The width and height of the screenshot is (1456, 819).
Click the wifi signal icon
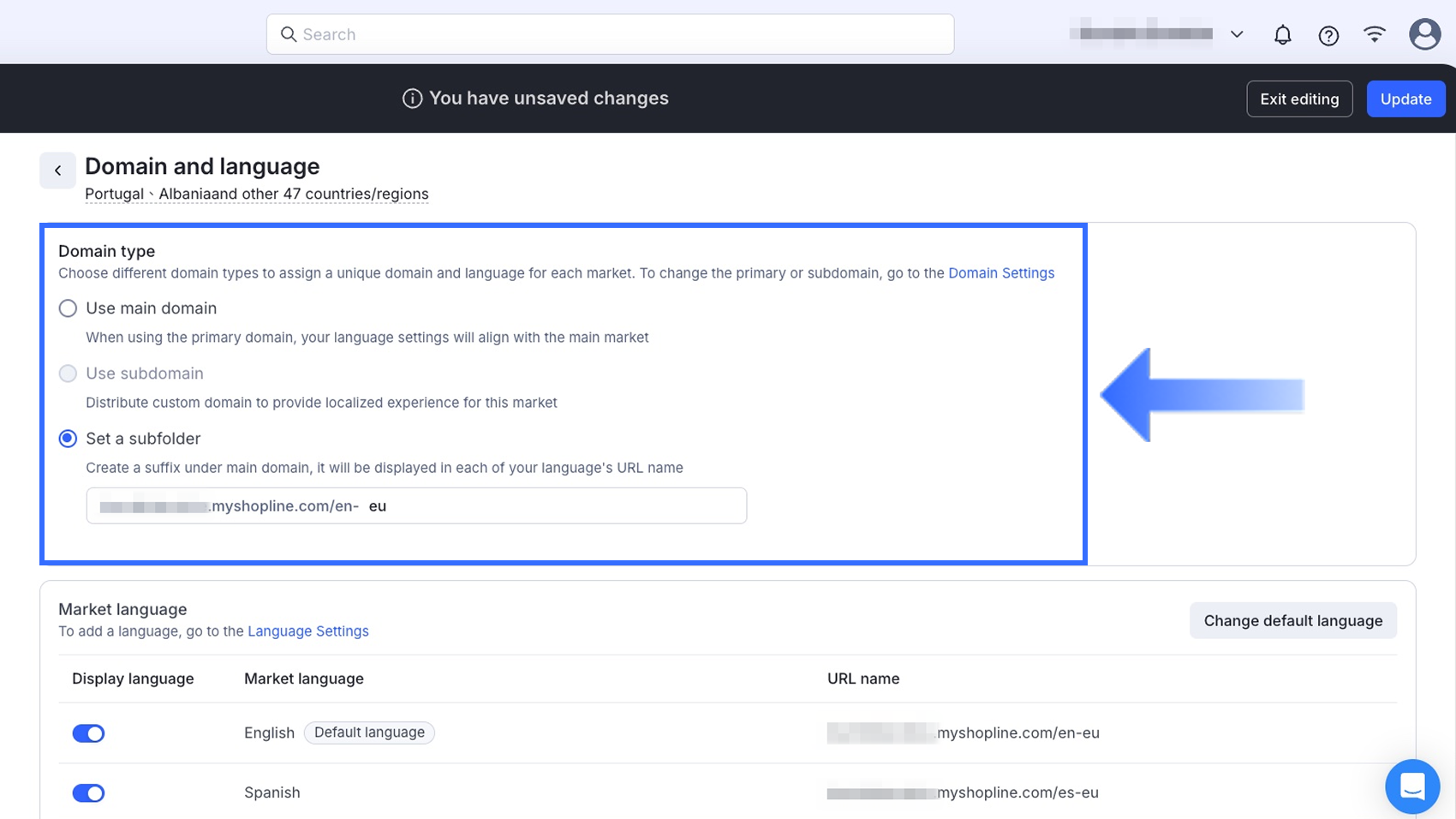point(1375,34)
